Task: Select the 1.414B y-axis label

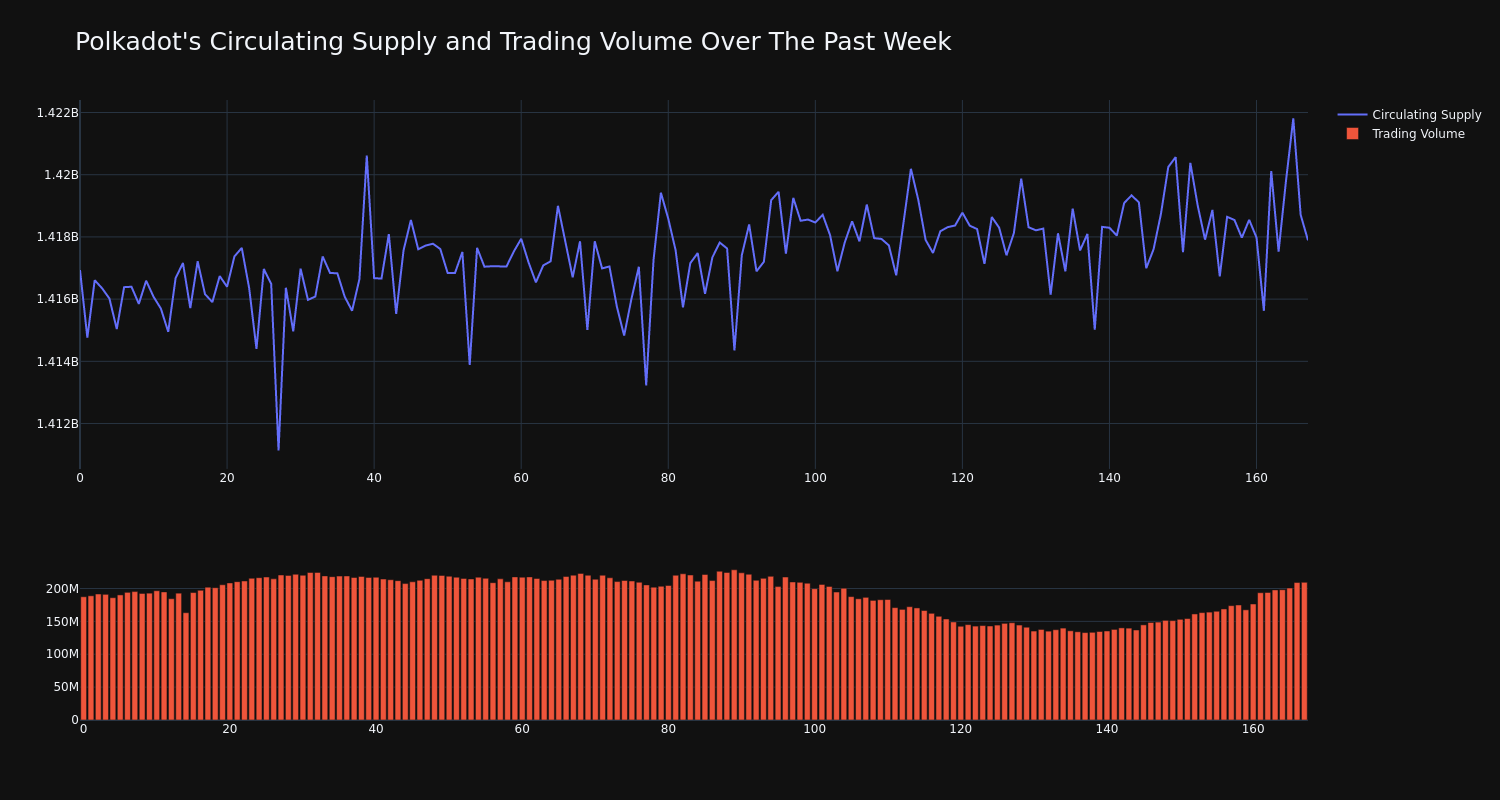Action: click(x=57, y=361)
